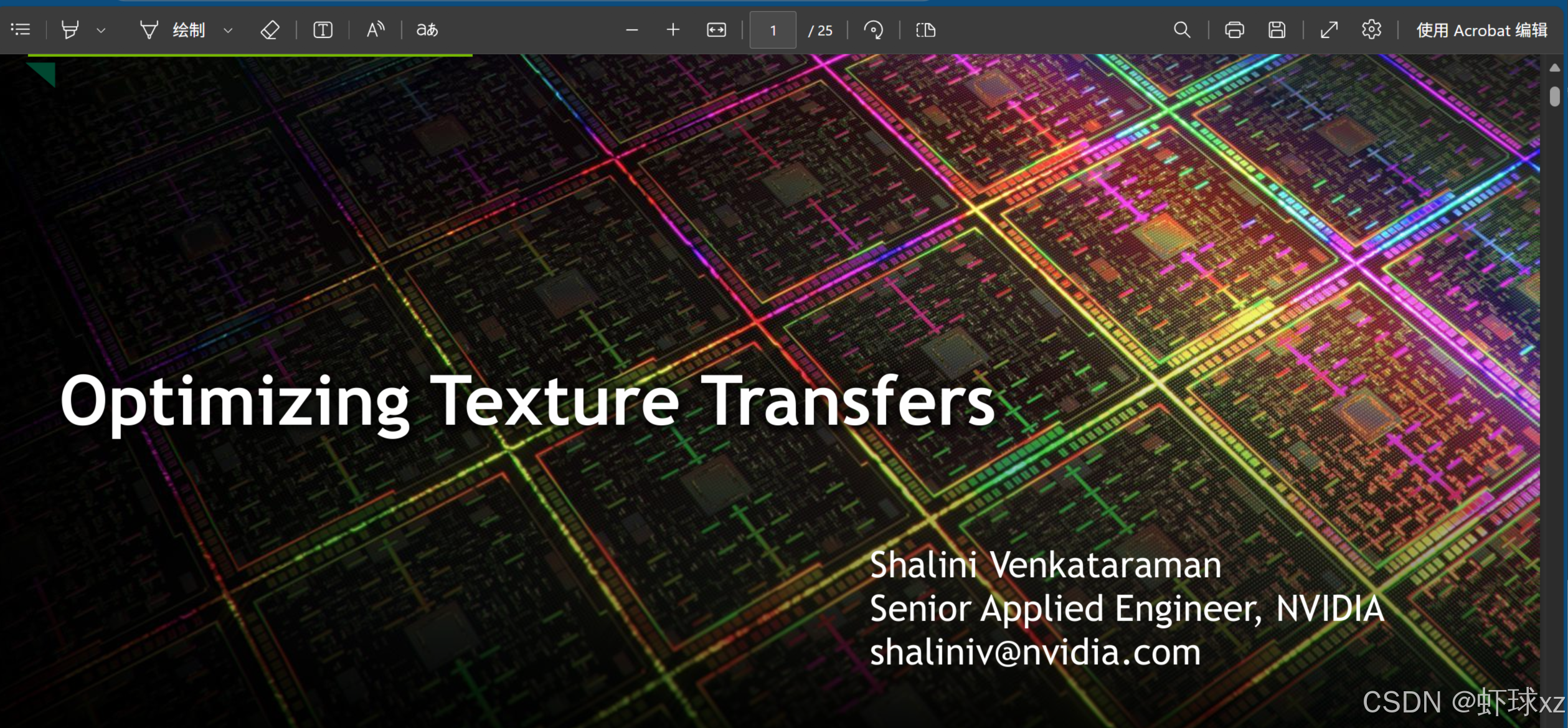
Task: Toggle fit to width view
Action: click(716, 30)
